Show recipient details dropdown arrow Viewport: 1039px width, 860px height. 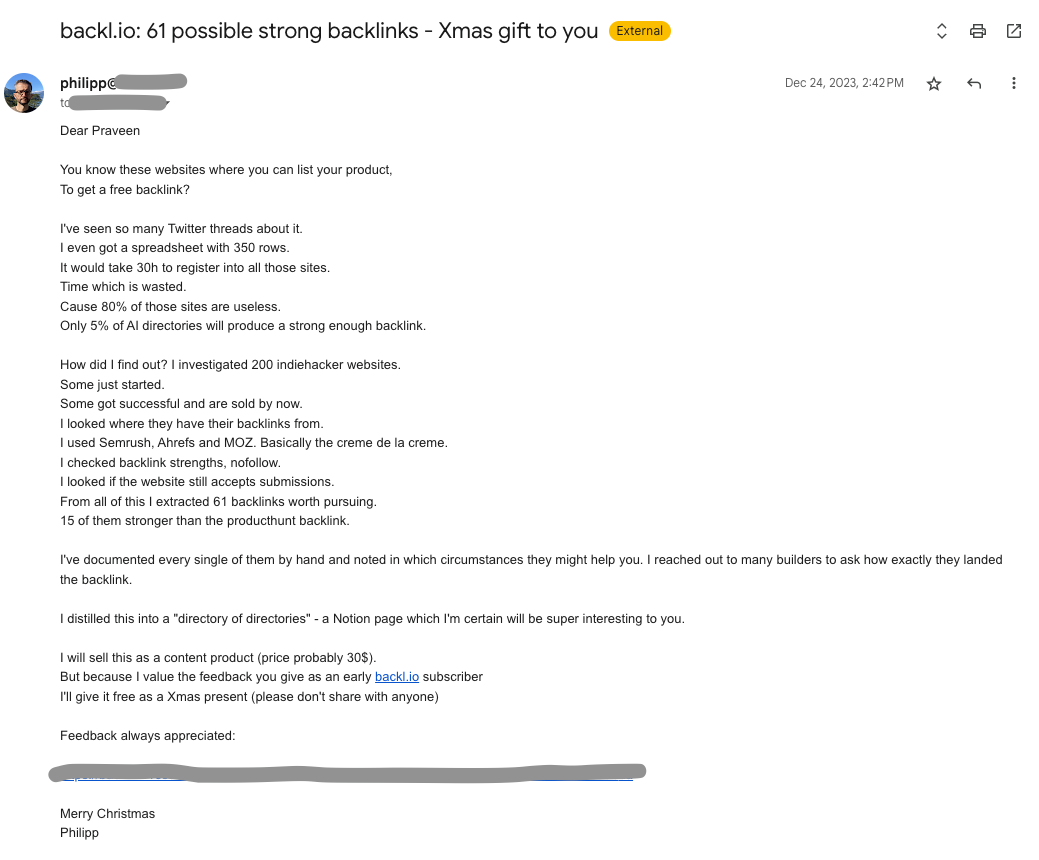[x=168, y=102]
